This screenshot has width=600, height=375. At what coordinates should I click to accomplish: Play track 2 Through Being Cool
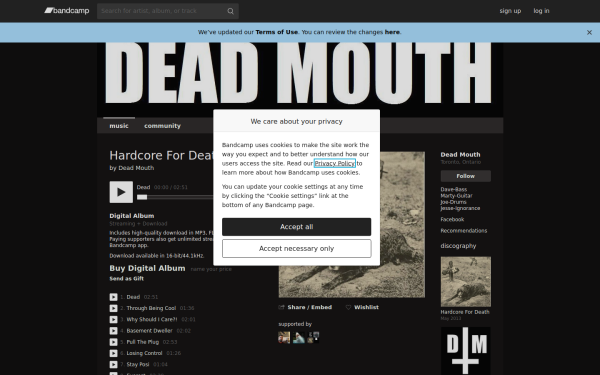coord(114,308)
